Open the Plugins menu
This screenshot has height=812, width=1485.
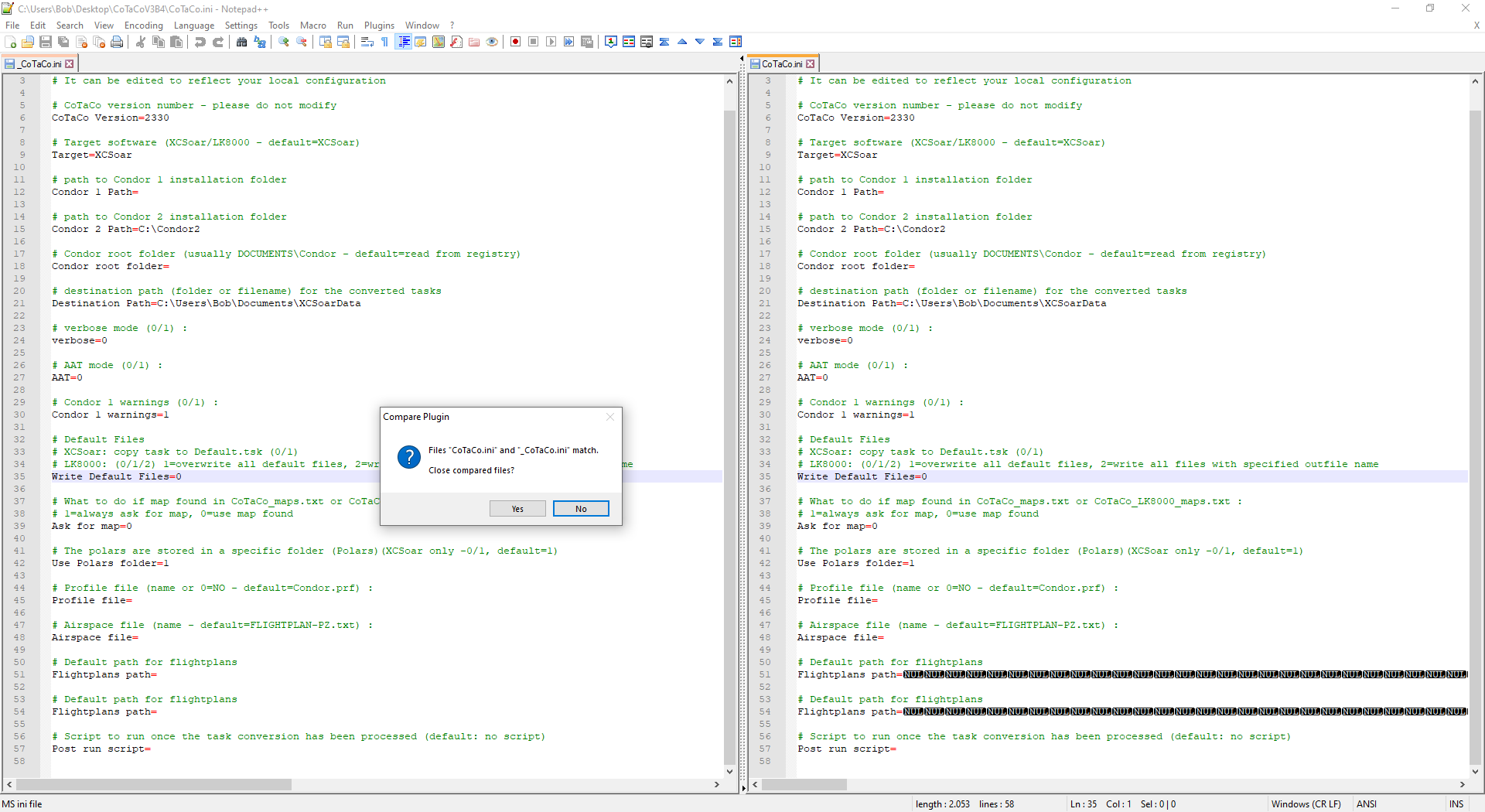point(379,26)
